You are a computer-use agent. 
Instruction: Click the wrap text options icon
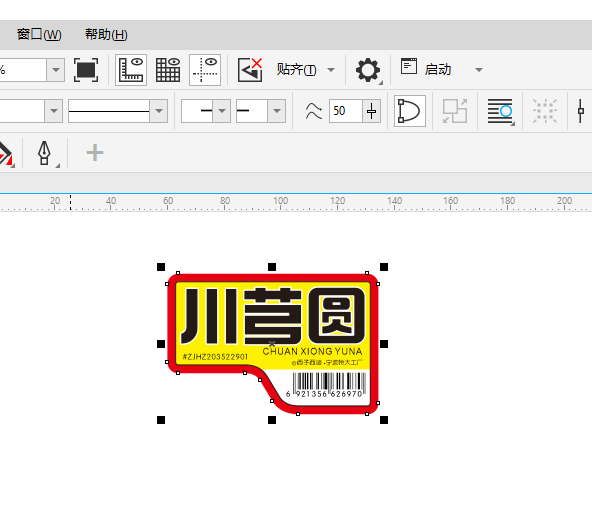point(500,111)
